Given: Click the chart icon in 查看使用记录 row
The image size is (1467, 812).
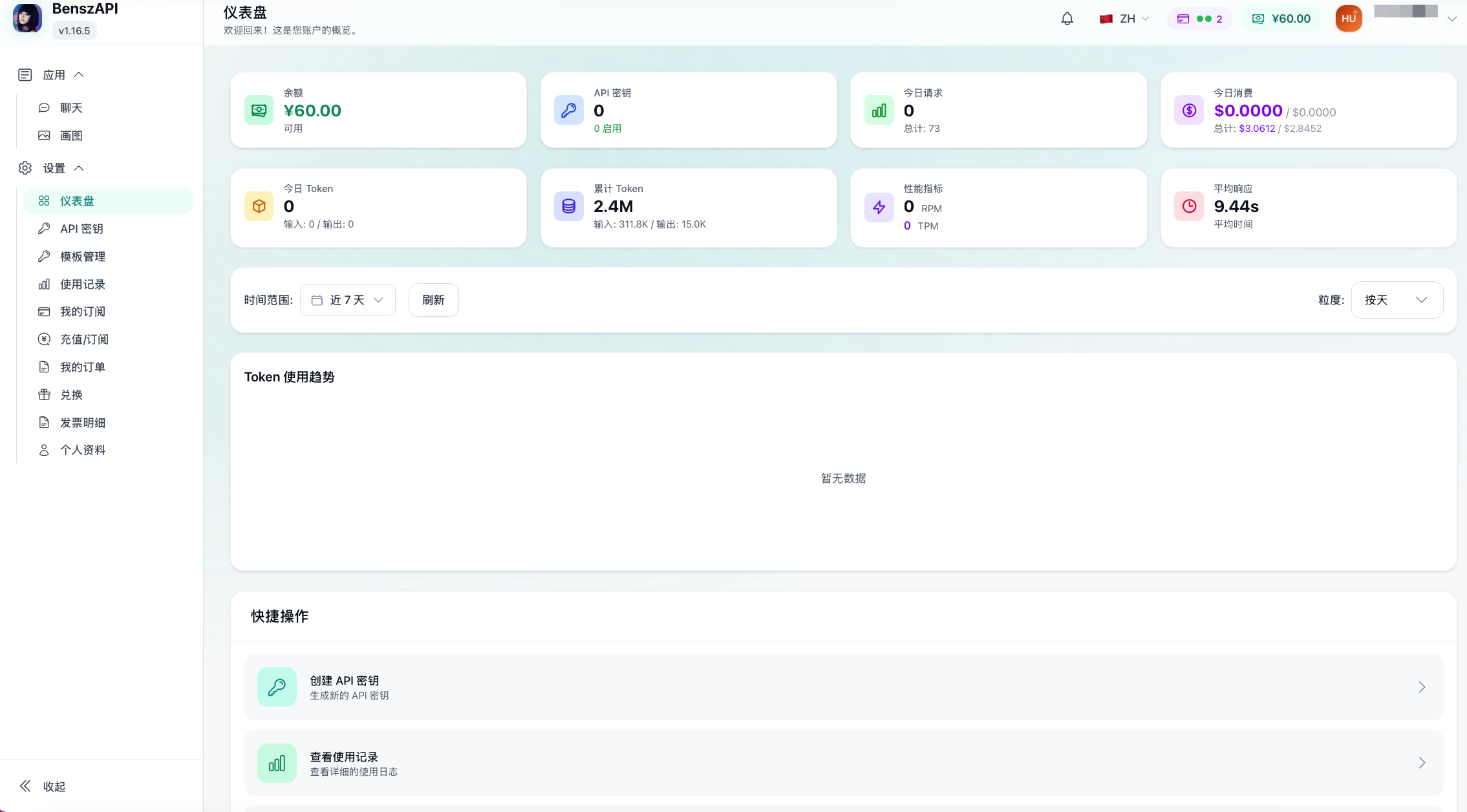Looking at the screenshot, I should click(277, 764).
